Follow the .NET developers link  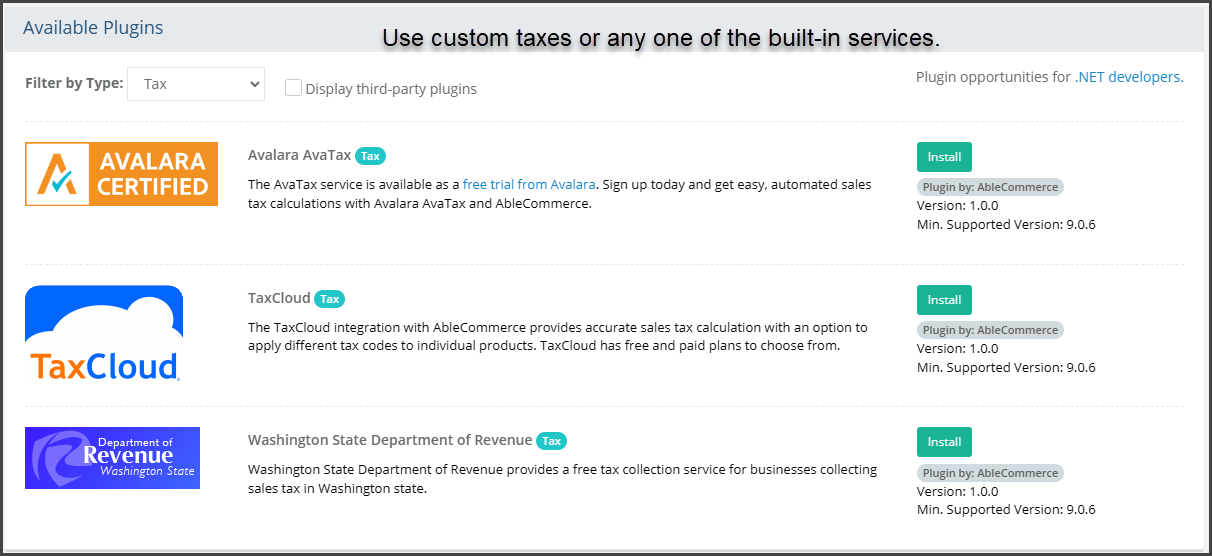(x=1129, y=77)
